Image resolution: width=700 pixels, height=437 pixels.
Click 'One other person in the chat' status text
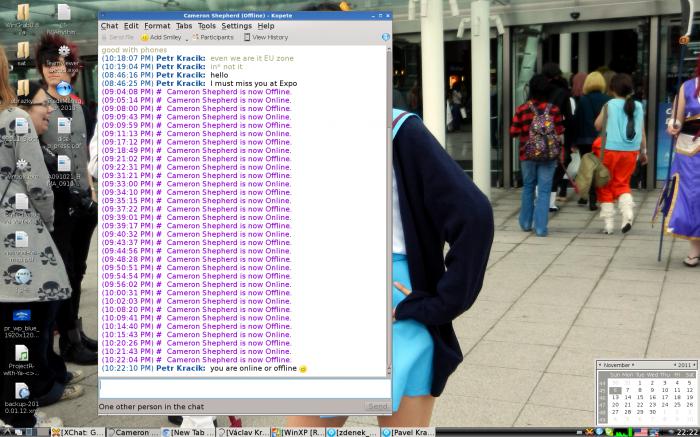pos(151,407)
